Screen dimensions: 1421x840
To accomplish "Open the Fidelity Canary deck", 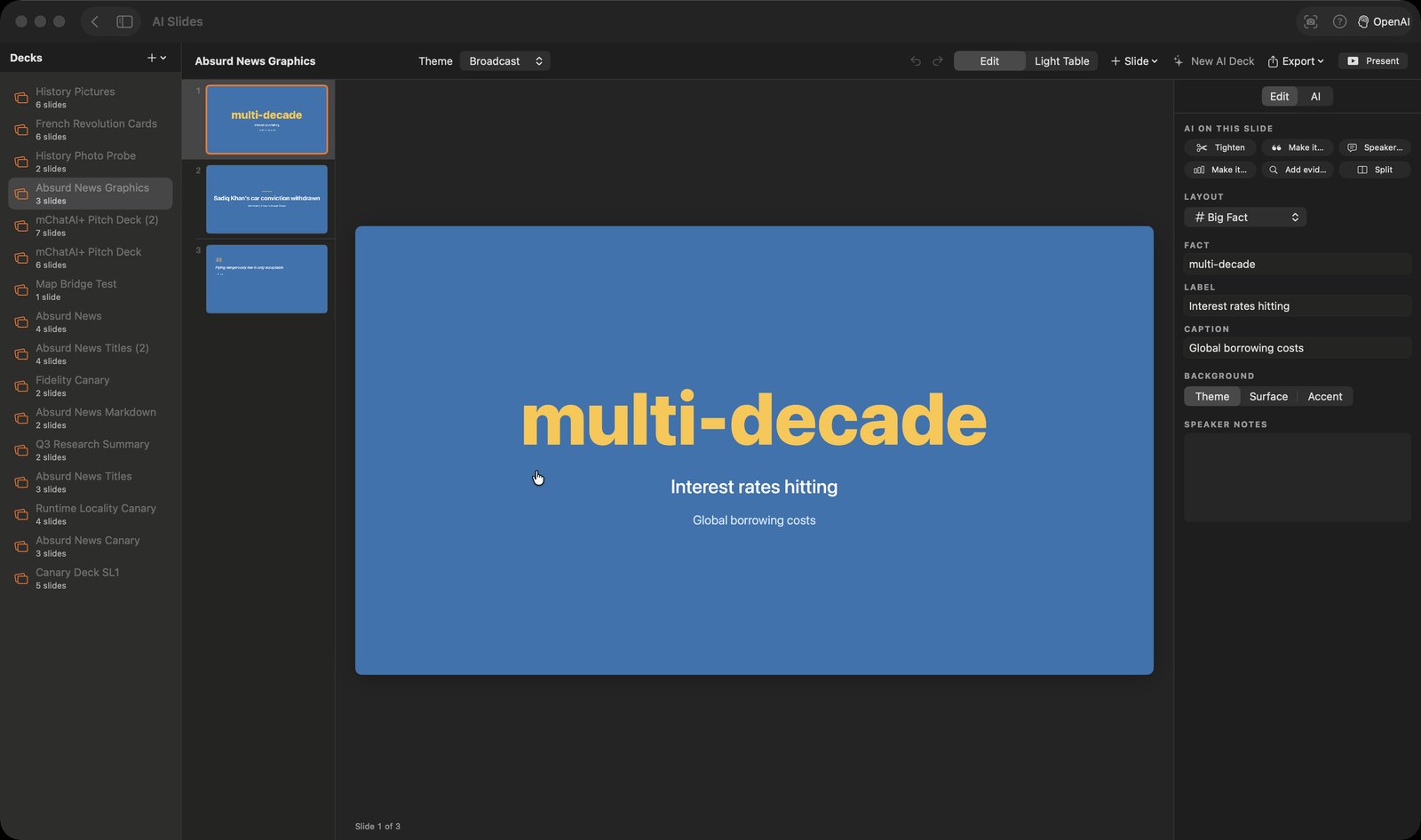I will coord(90,385).
